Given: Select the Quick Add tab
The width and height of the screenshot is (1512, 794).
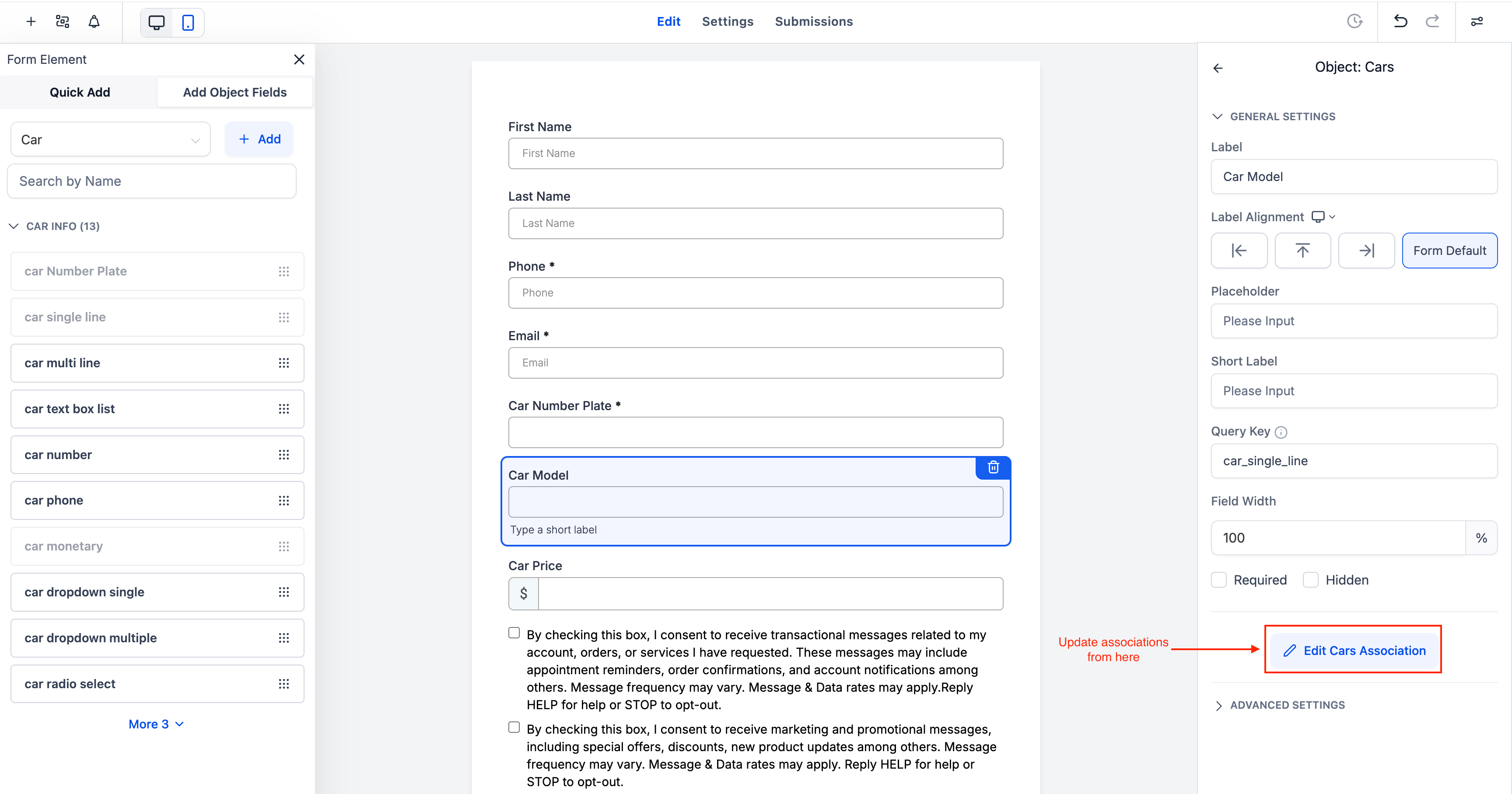Looking at the screenshot, I should (x=79, y=92).
